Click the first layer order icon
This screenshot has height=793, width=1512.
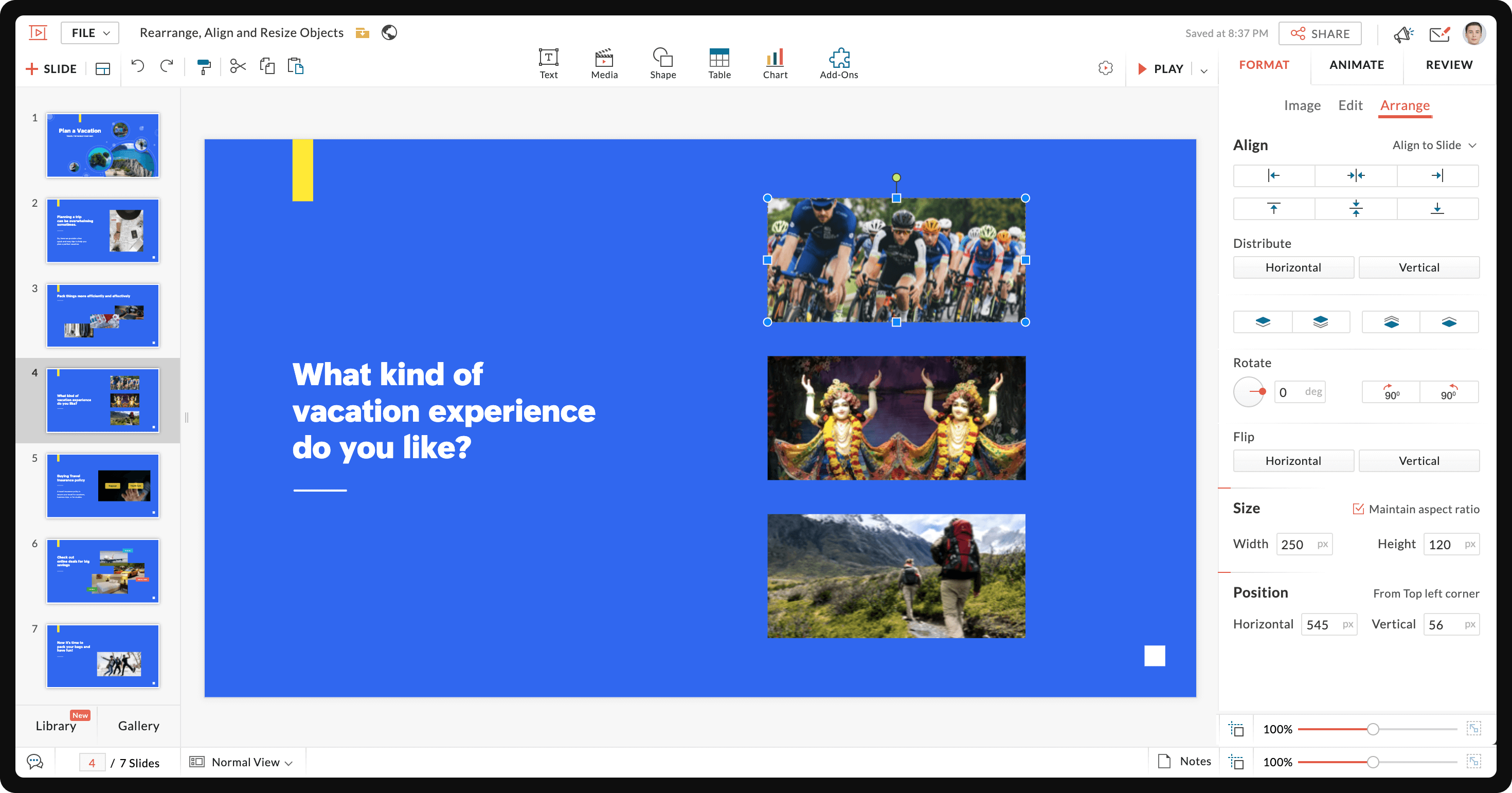[1263, 321]
